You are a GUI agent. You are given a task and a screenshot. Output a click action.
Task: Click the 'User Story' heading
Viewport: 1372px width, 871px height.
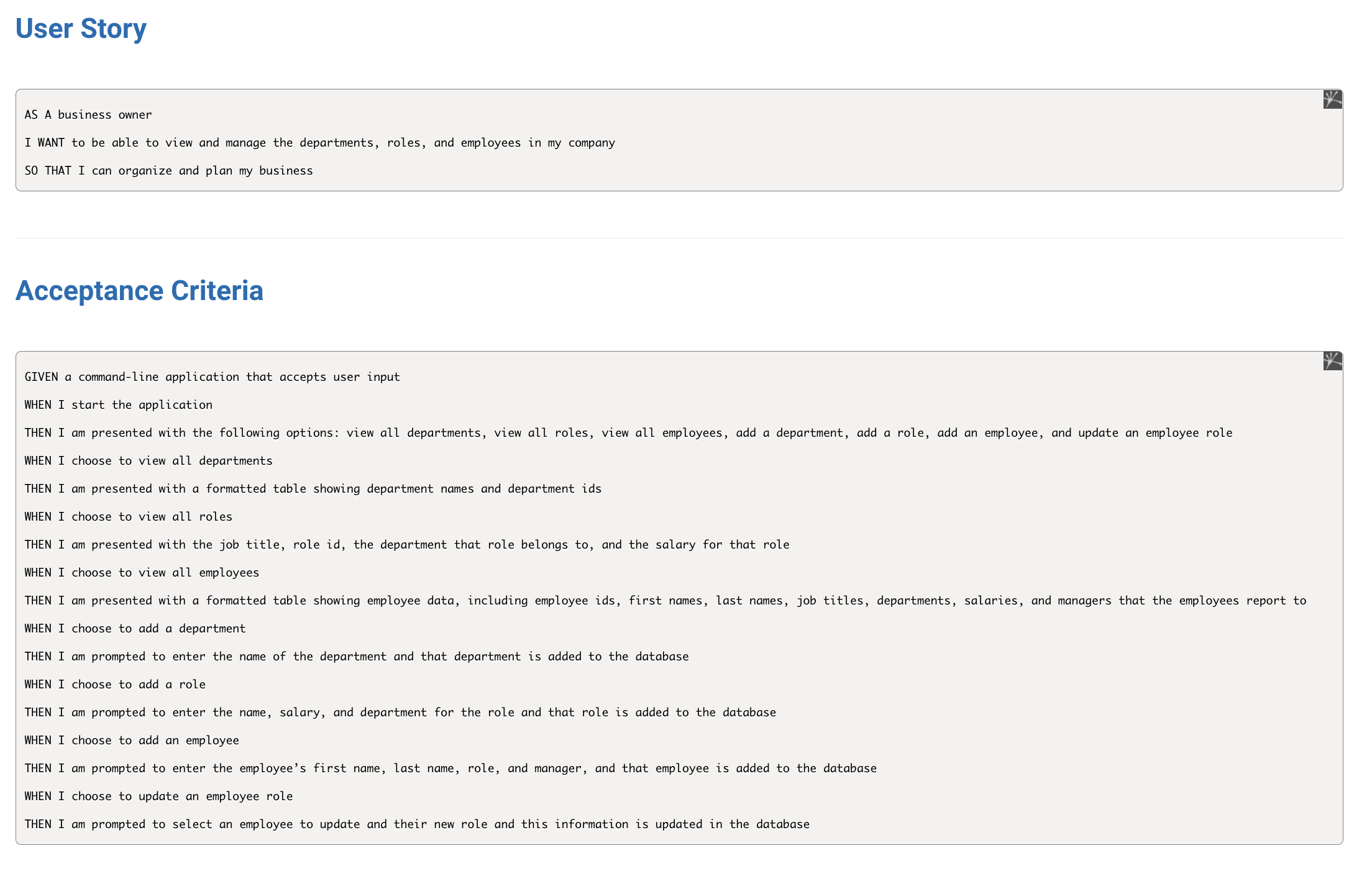click(81, 29)
